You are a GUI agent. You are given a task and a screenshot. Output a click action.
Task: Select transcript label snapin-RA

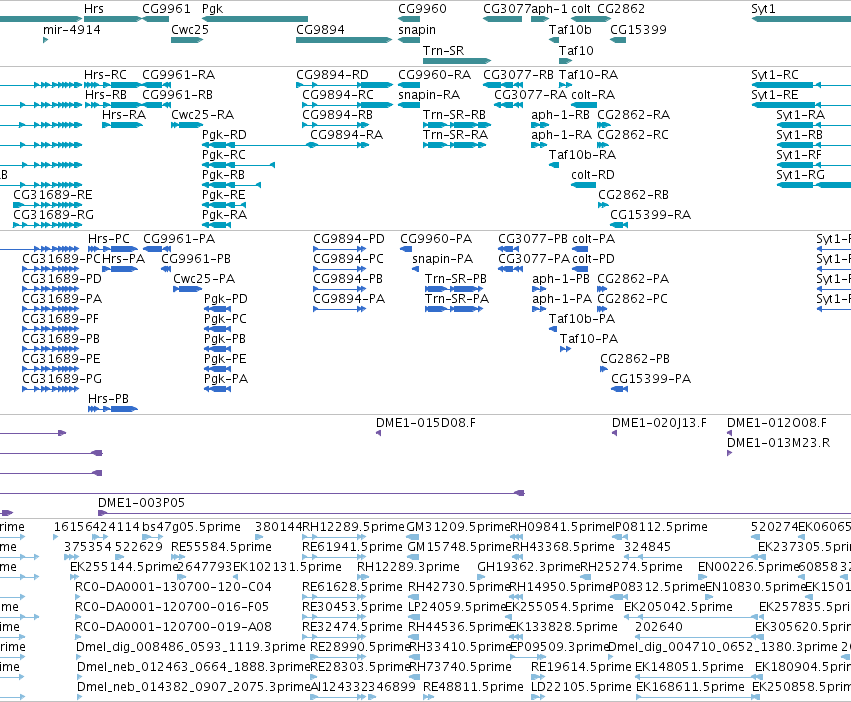(x=429, y=94)
